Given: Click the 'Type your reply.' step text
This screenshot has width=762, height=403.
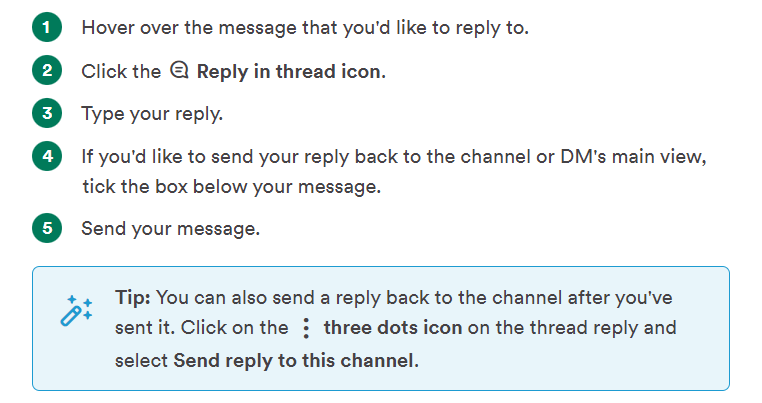Looking at the screenshot, I should tap(152, 114).
